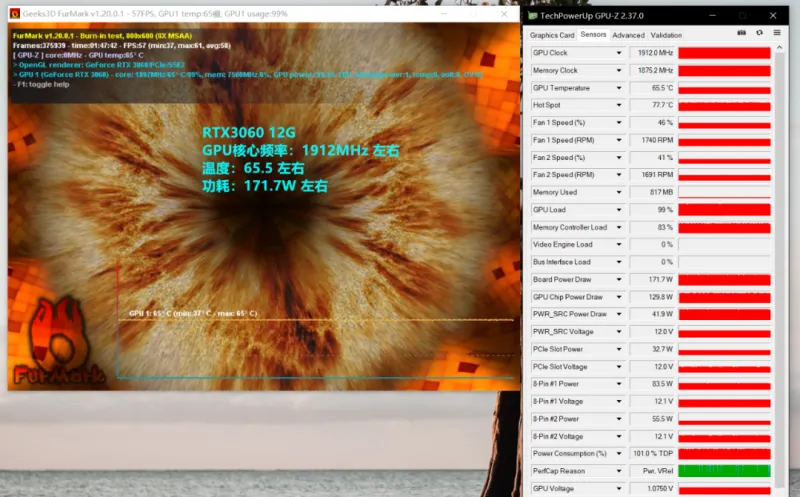800x497 pixels.
Task: Click the FurMark title bar app icon
Action: pyautogui.click(x=15, y=14)
